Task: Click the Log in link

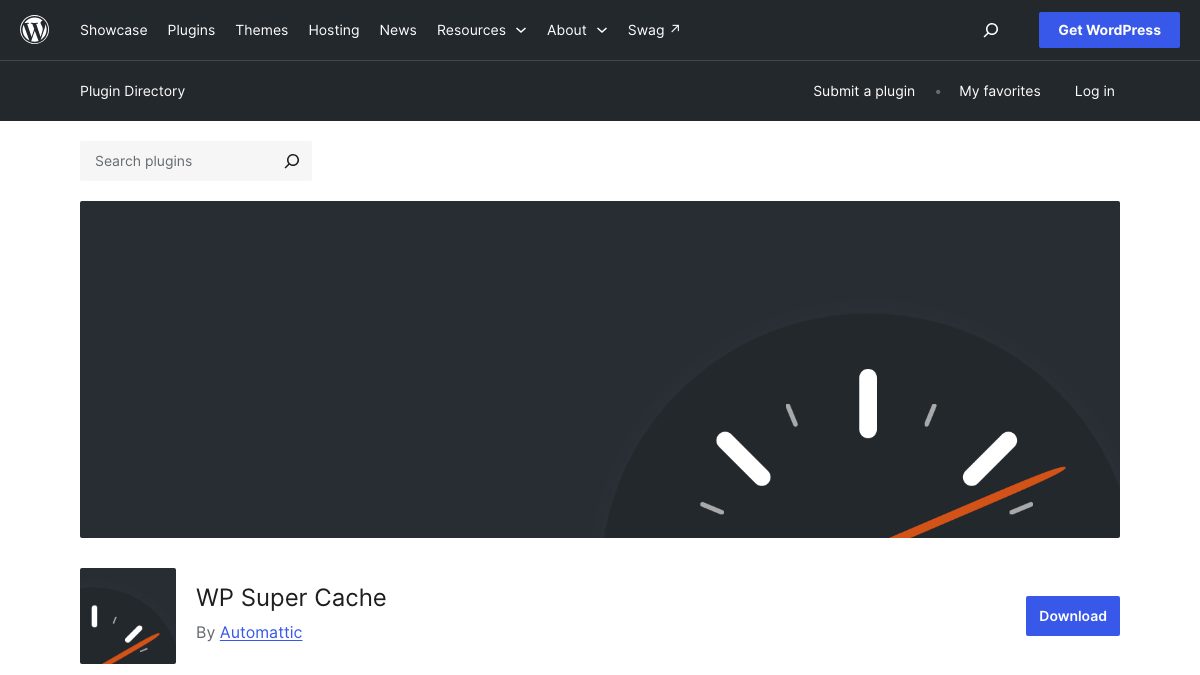Action: coord(1095,91)
